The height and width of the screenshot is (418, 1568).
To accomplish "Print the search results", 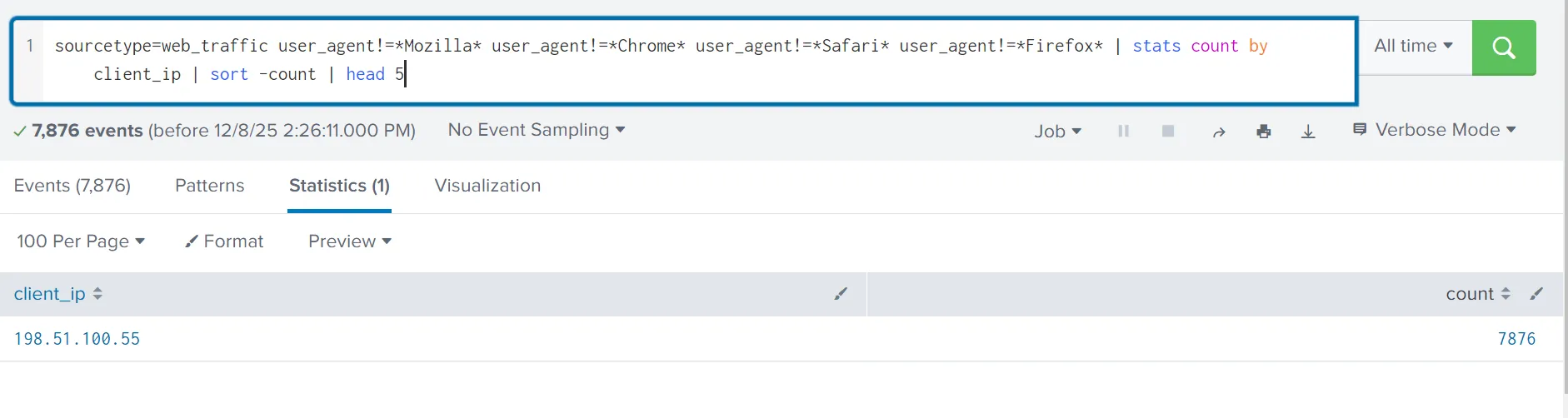I will pyautogui.click(x=1264, y=132).
